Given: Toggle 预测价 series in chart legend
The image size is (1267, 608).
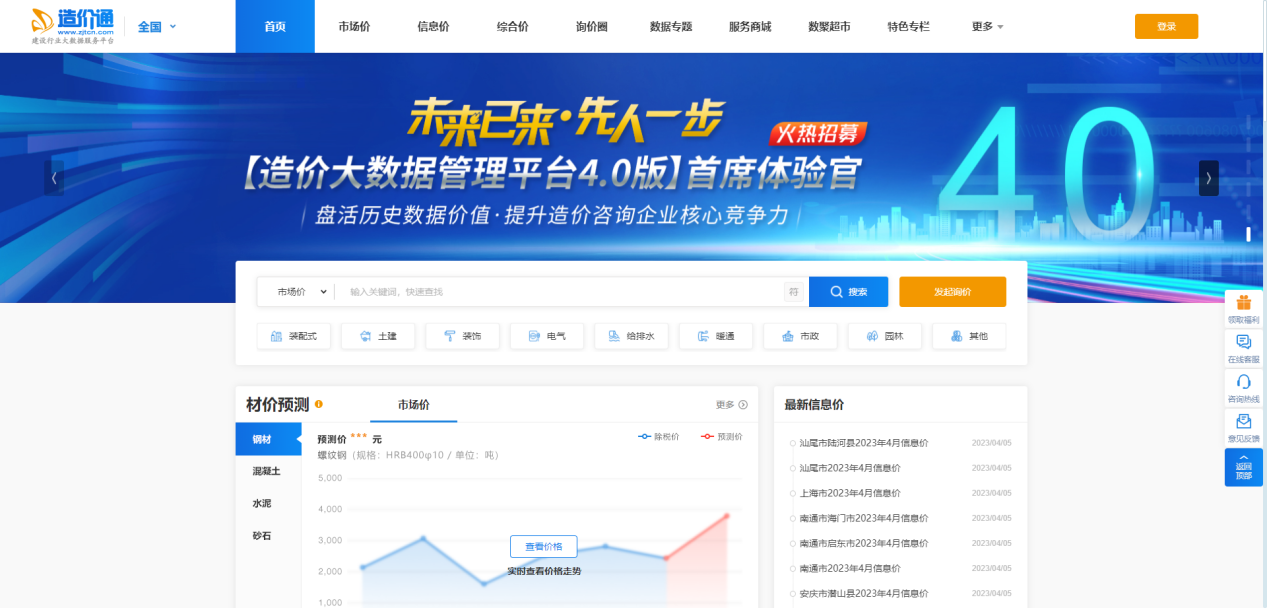Looking at the screenshot, I should click(x=722, y=437).
